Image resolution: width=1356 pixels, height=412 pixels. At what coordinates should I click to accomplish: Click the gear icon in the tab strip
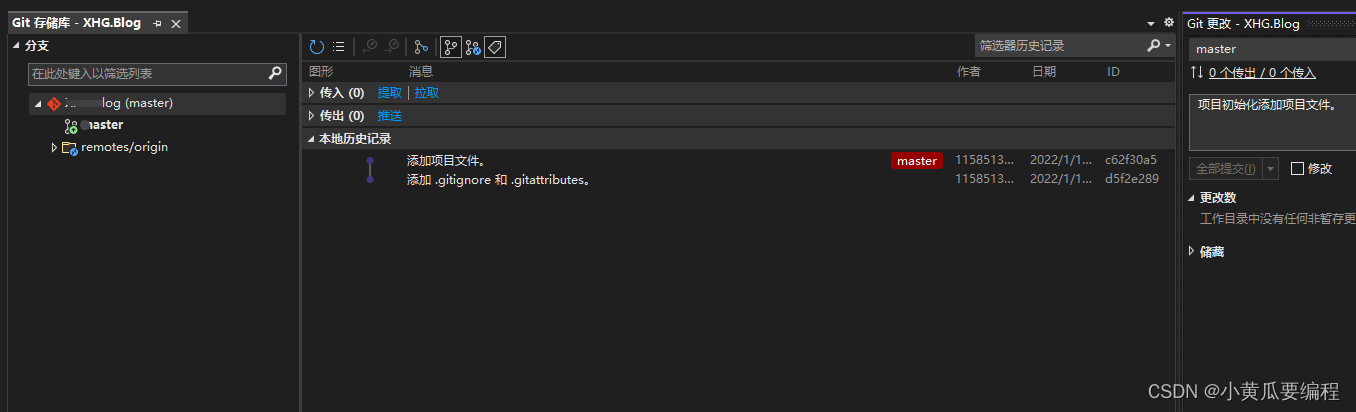point(1168,22)
